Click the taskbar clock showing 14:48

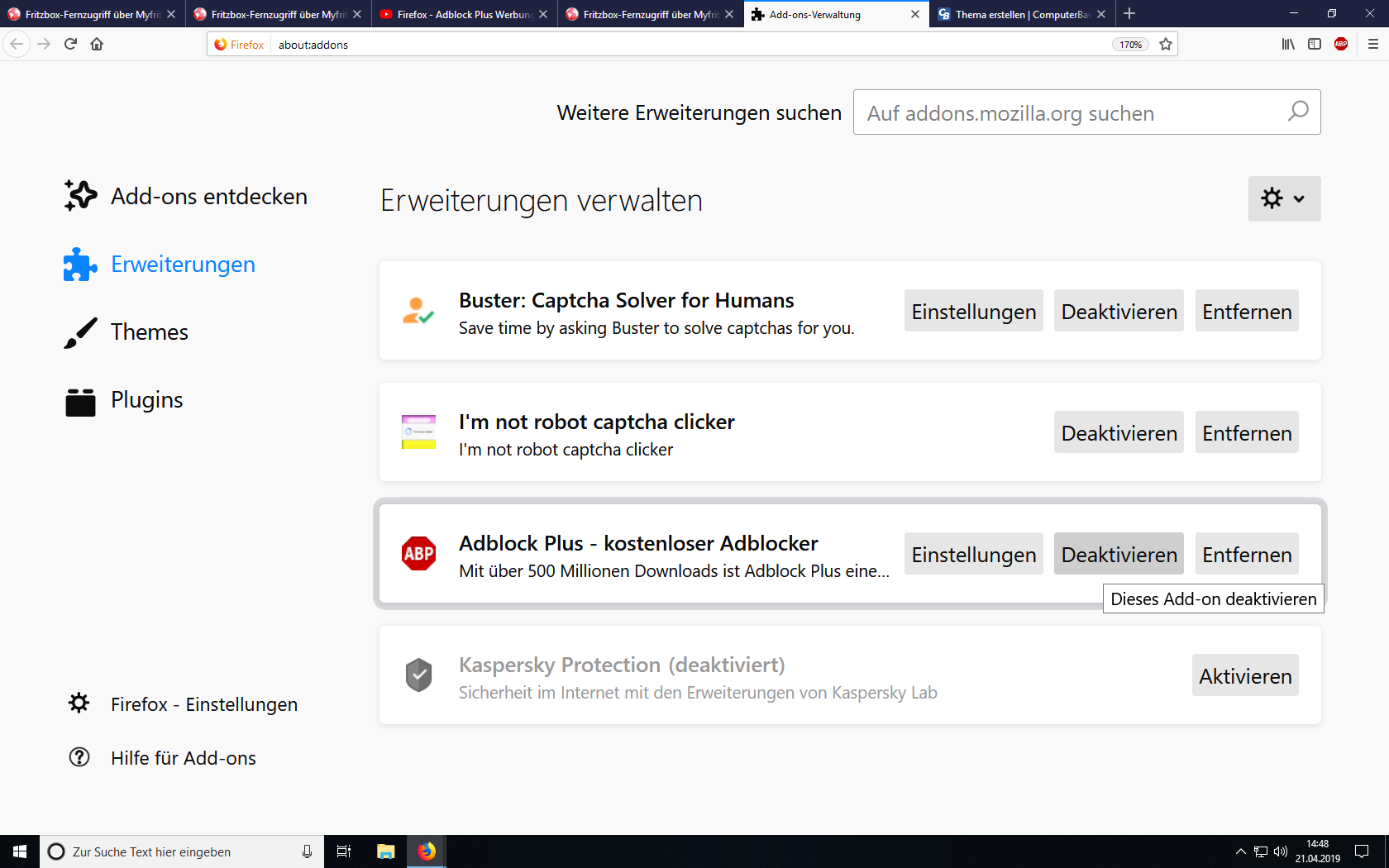coord(1317,851)
